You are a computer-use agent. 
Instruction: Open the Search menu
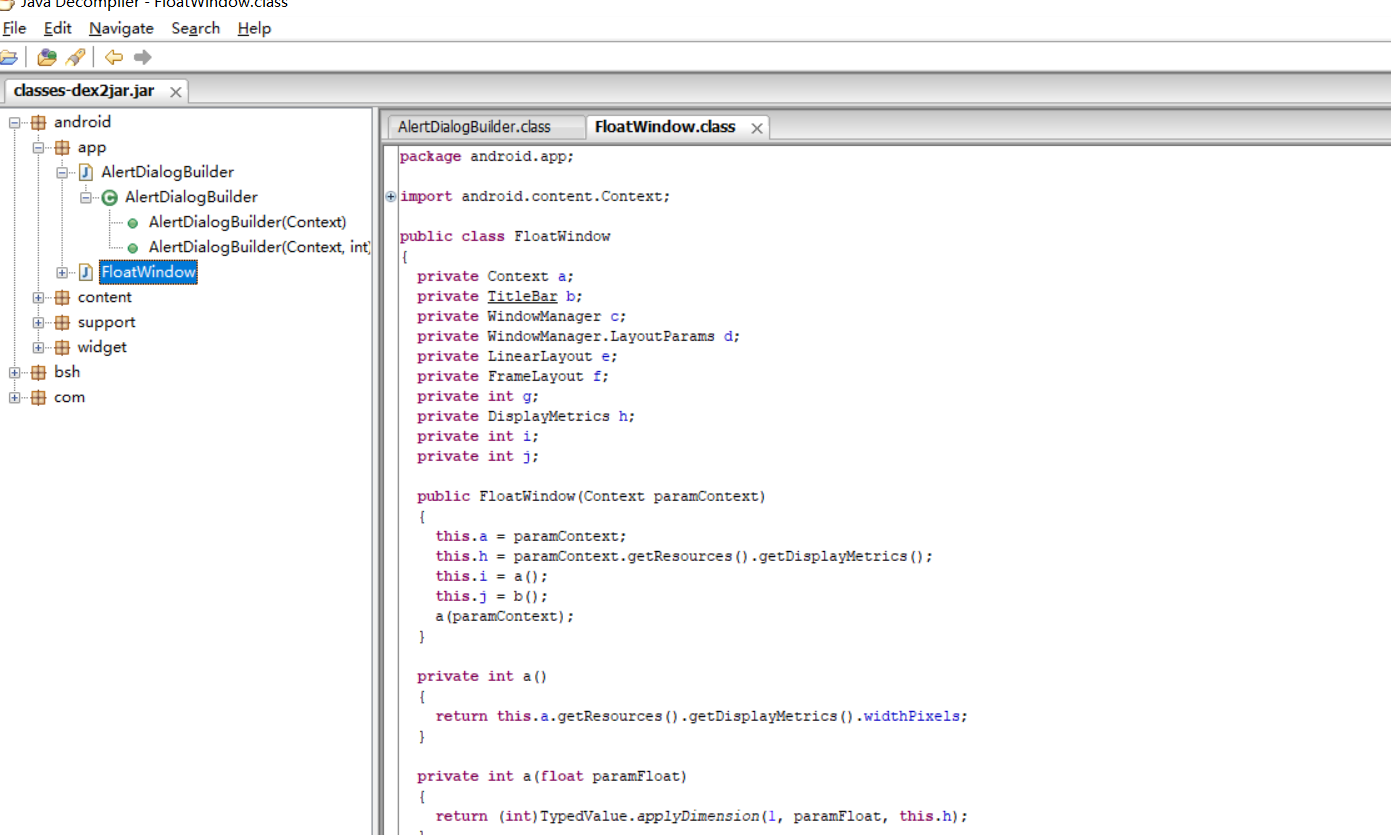(195, 28)
